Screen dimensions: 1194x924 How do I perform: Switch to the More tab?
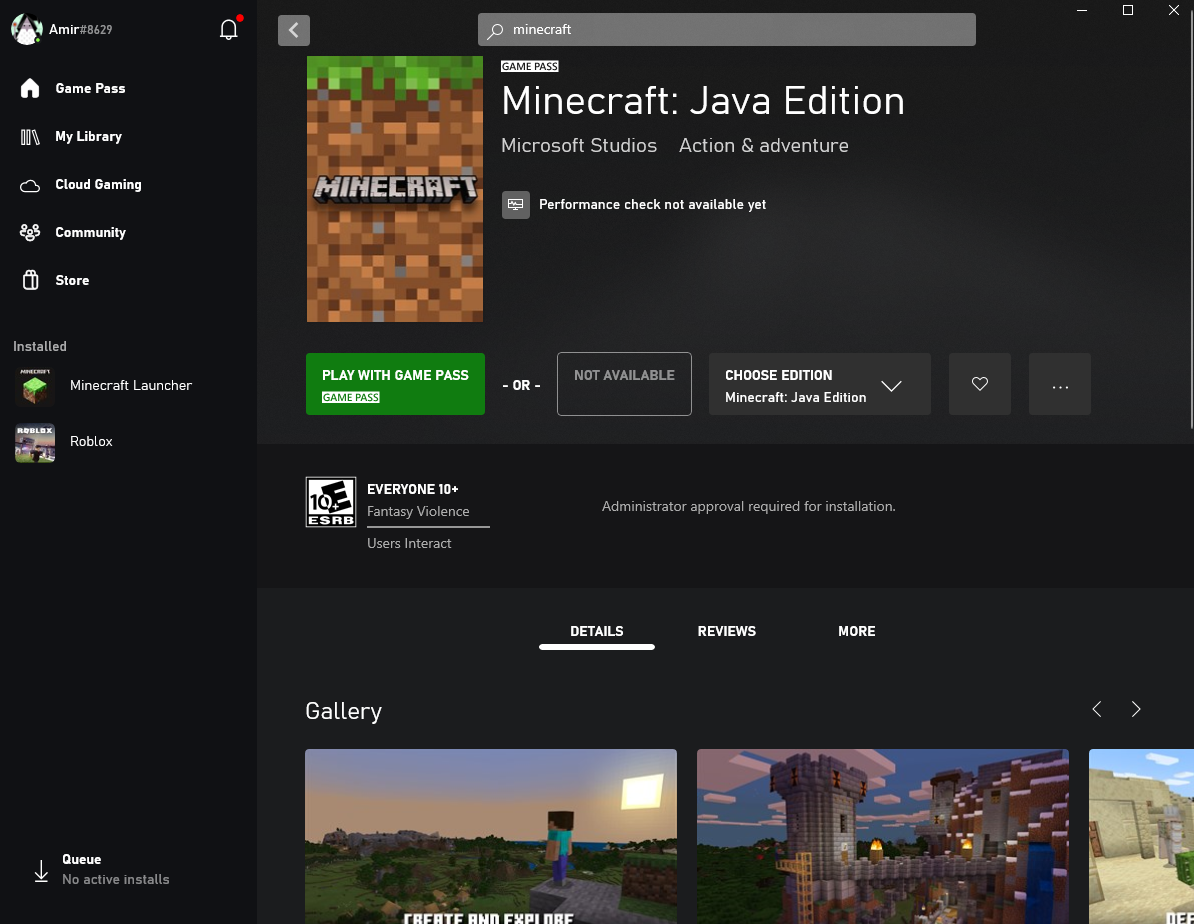click(x=856, y=631)
